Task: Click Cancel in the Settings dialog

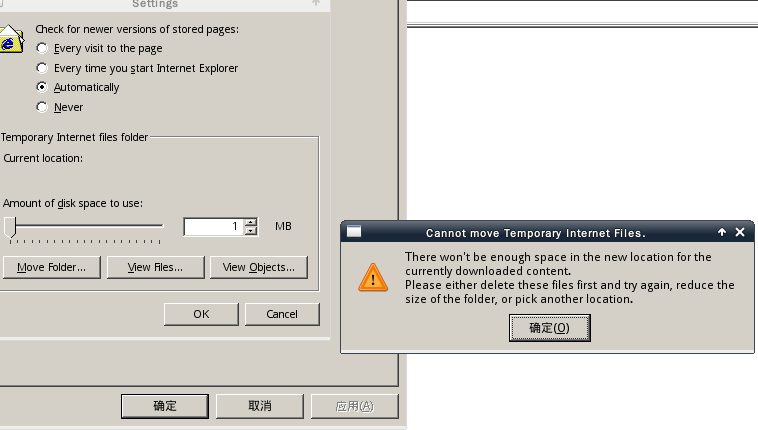Action: 282,314
